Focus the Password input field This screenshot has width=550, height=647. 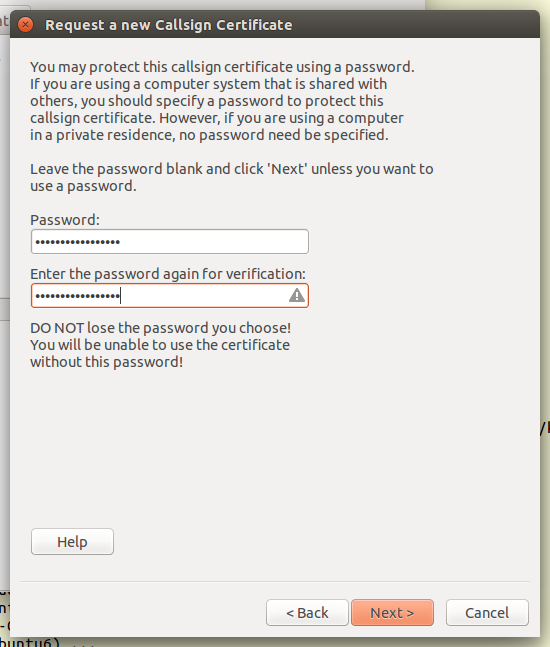click(x=170, y=241)
